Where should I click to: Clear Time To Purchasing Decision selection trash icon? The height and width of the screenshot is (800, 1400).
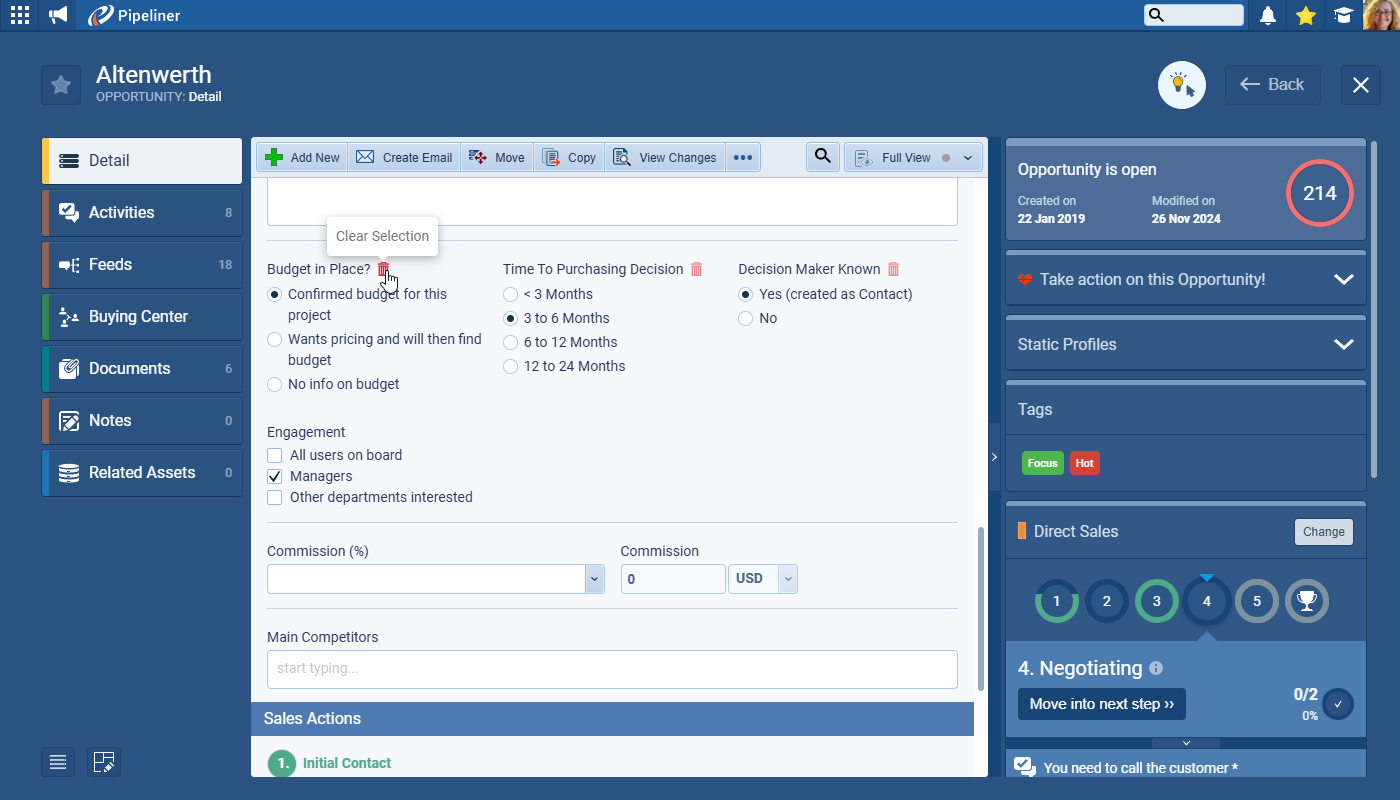pos(697,269)
